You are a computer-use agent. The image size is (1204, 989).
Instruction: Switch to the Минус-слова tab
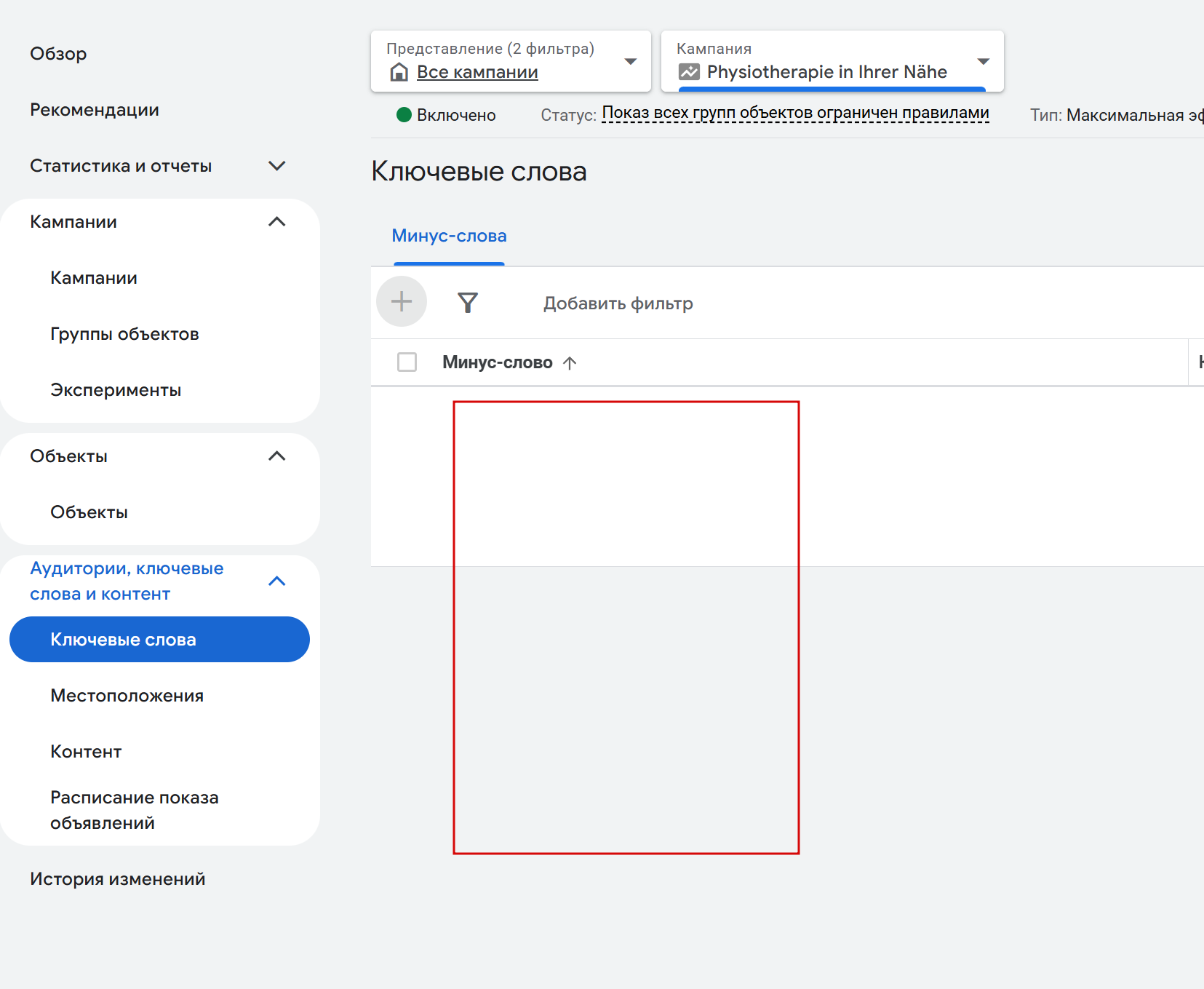coord(449,236)
